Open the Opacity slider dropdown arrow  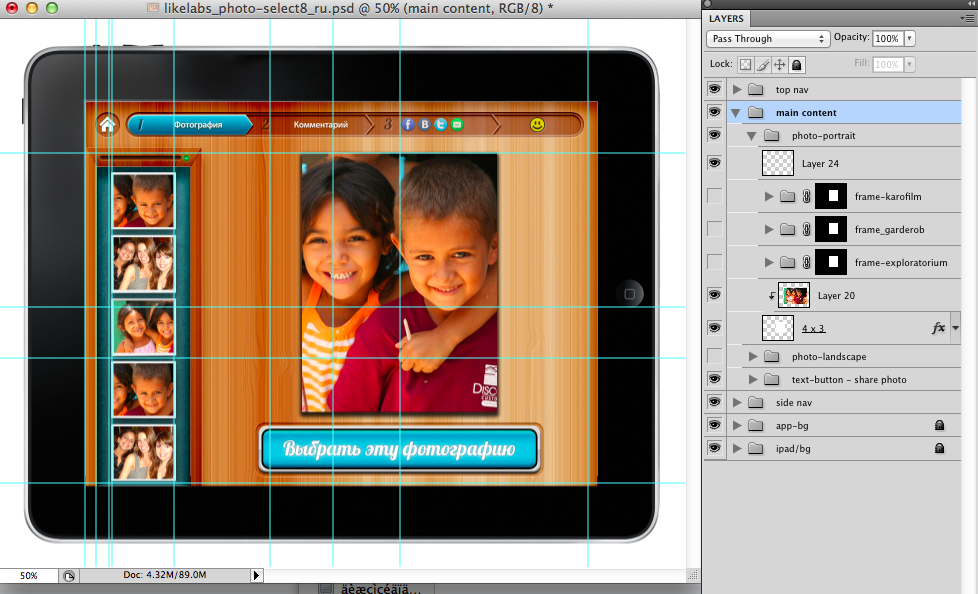909,39
